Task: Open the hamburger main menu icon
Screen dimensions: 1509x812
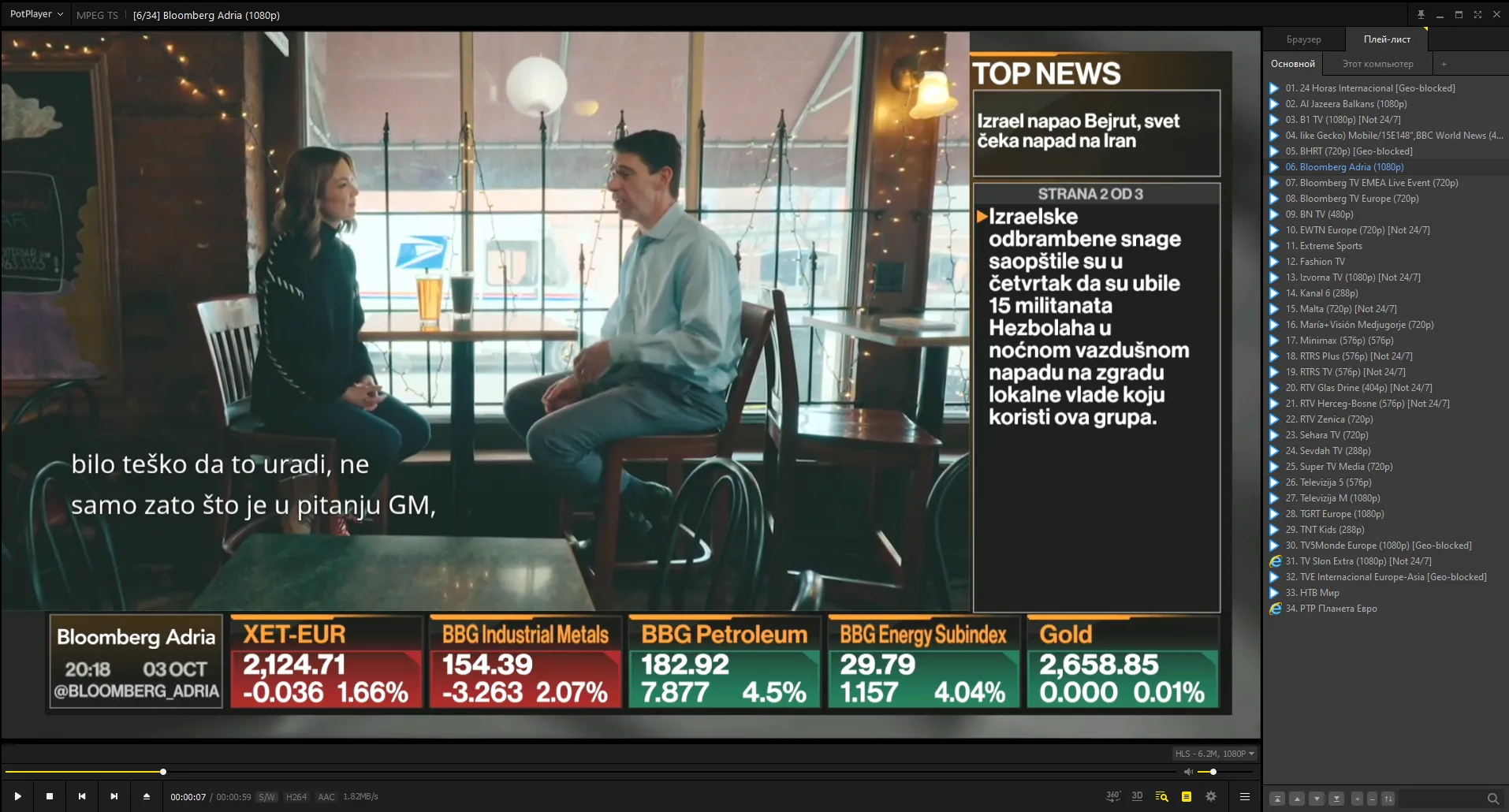Action: tap(1245, 796)
